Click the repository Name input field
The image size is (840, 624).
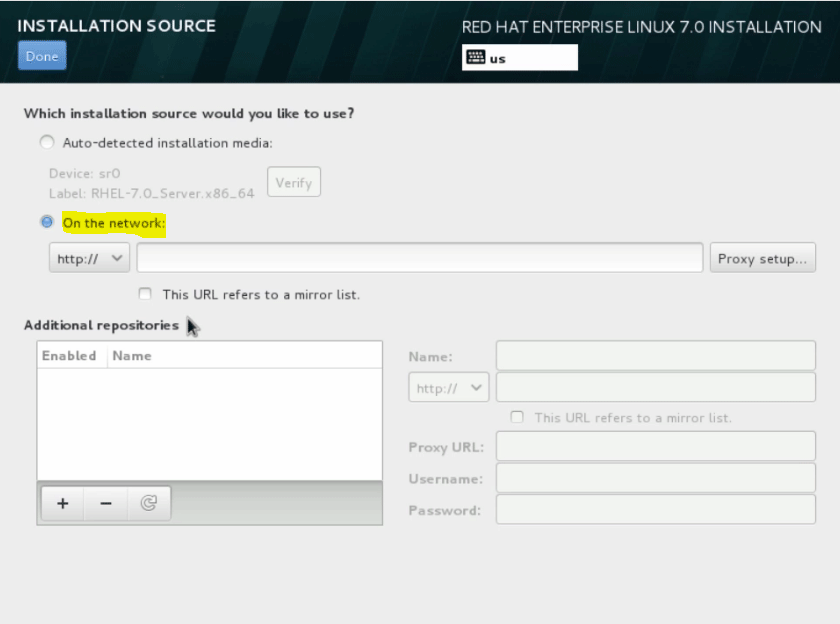click(x=655, y=355)
